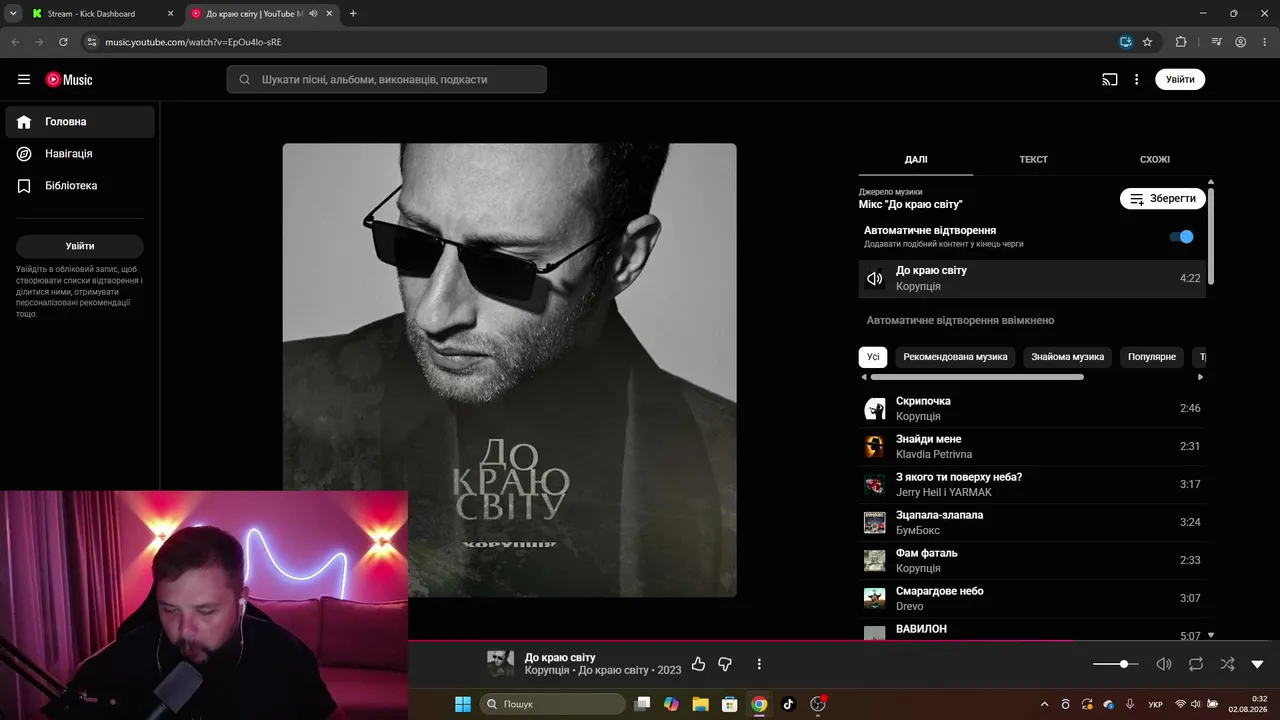Click the browser address bar URL
The image size is (1280, 720).
pyautogui.click(x=193, y=42)
